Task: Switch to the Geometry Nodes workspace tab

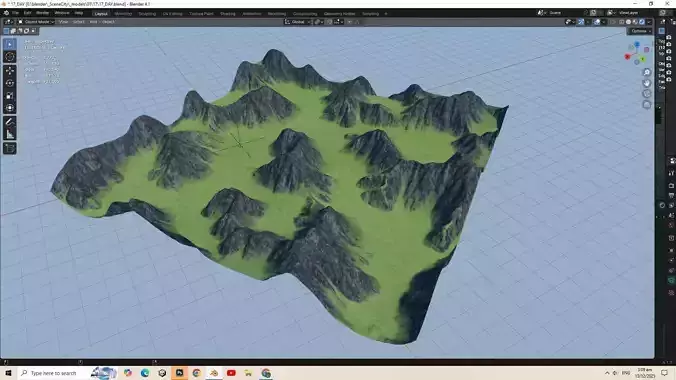Action: pyautogui.click(x=339, y=14)
